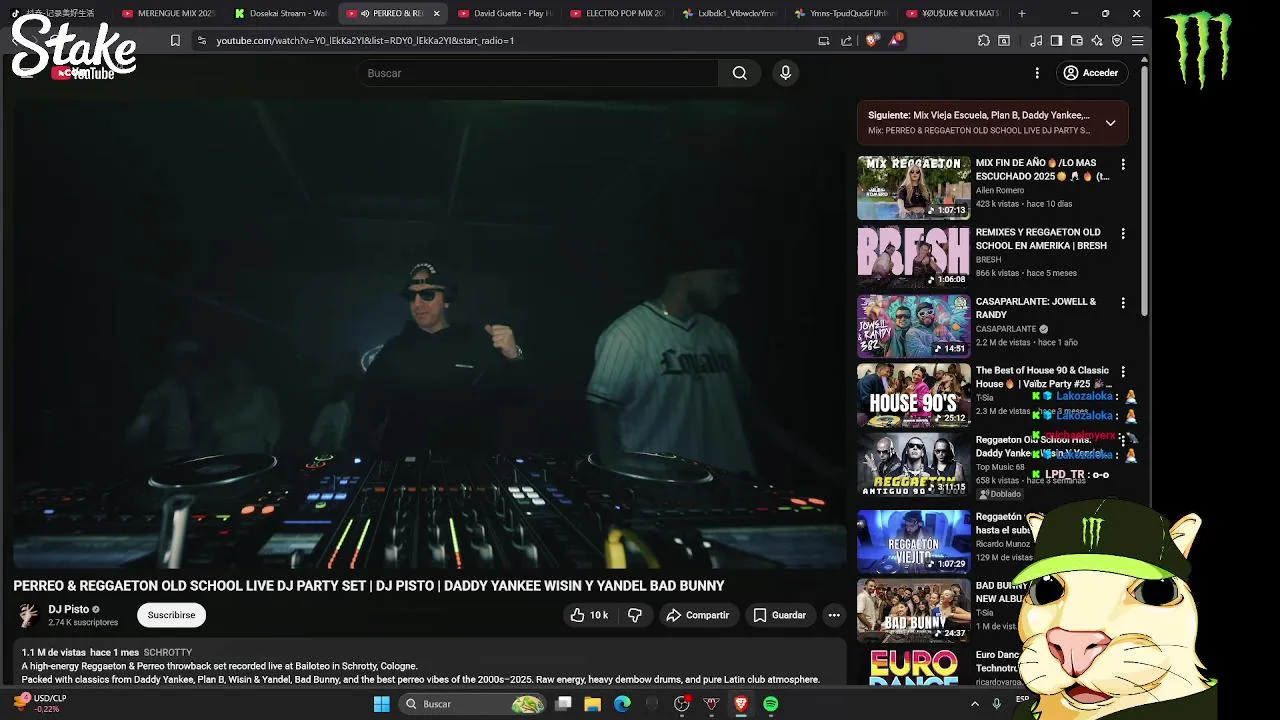
Task: Open a new browser tab
Action: click(1021, 13)
